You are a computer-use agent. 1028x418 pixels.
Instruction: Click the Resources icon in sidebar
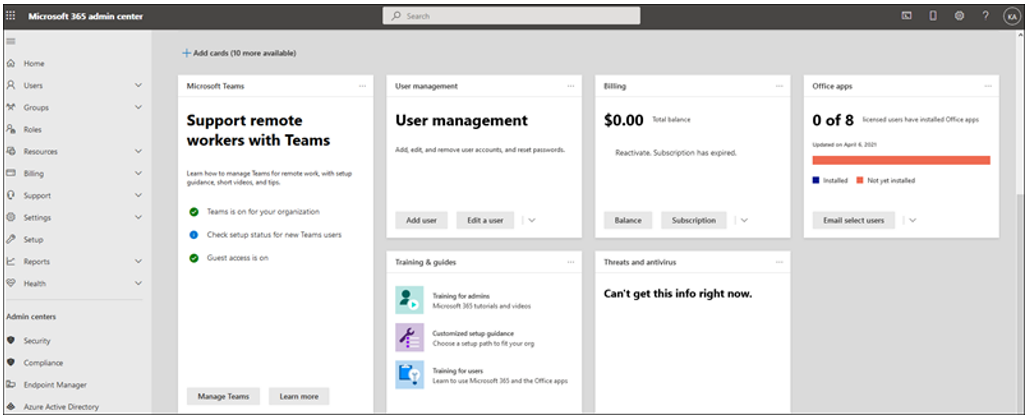coord(10,151)
